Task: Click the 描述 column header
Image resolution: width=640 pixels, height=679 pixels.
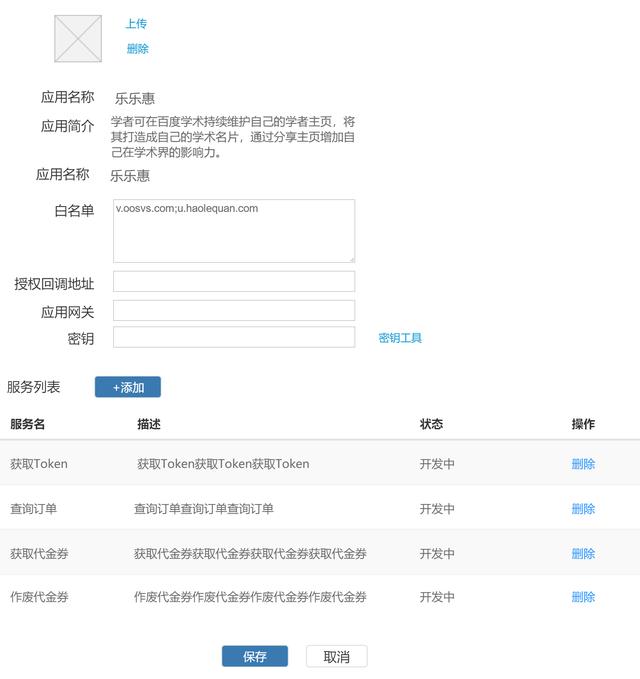Action: (x=149, y=424)
